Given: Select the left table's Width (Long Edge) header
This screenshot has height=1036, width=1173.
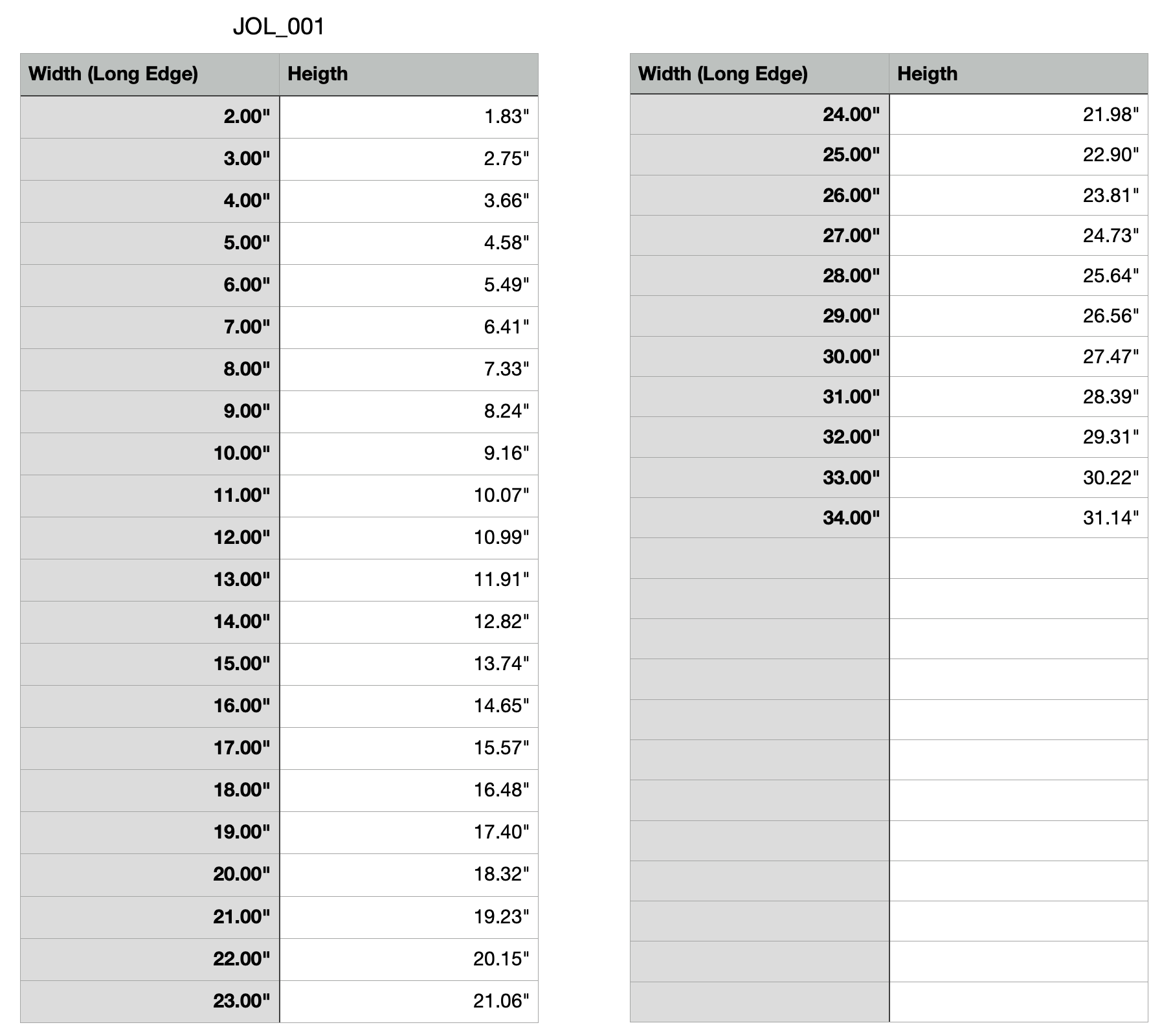Looking at the screenshot, I should click(113, 74).
